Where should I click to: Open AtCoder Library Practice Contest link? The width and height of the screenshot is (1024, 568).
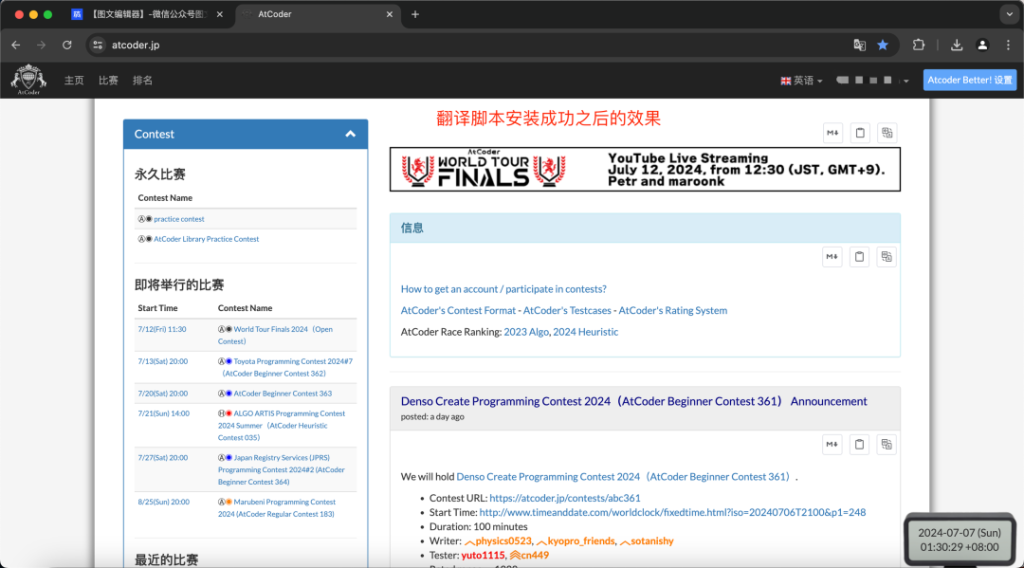tap(206, 239)
